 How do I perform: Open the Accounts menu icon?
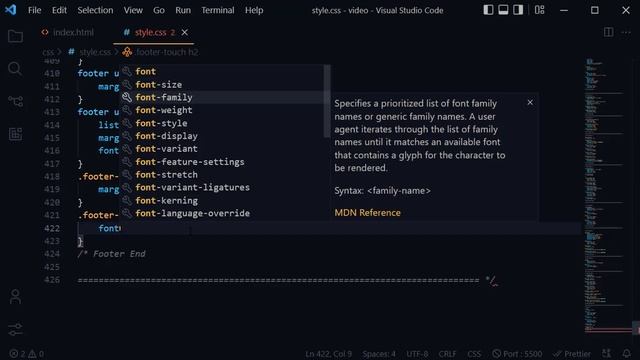tap(15, 297)
